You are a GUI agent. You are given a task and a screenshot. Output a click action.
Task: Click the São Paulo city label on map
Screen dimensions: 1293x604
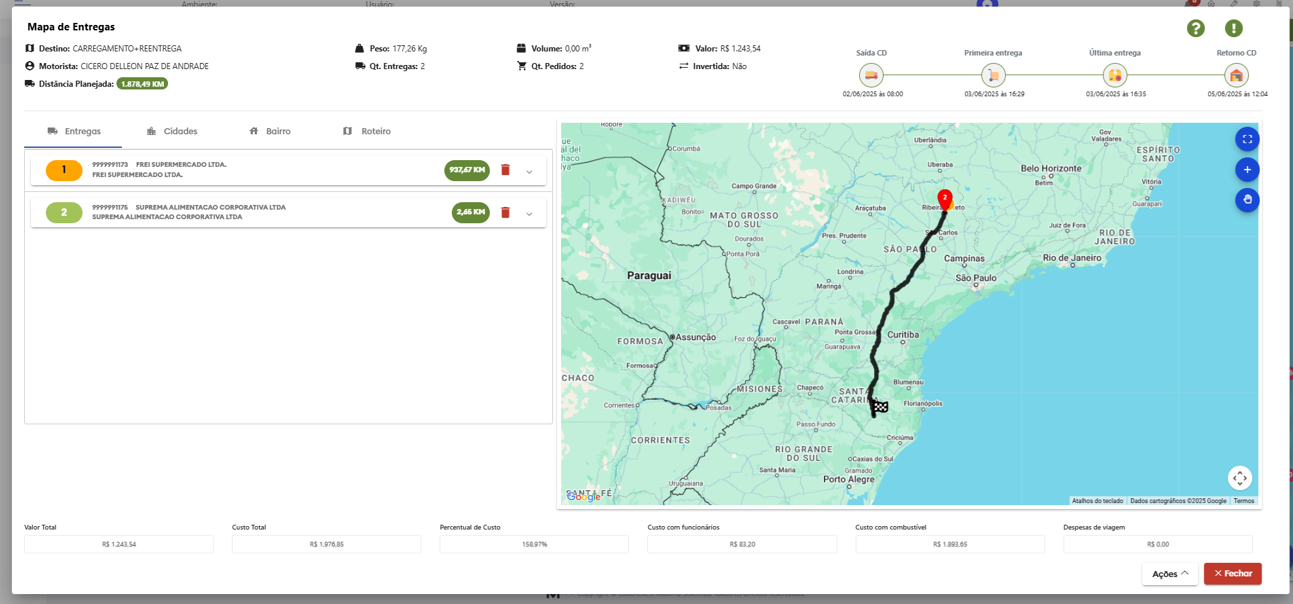click(976, 278)
